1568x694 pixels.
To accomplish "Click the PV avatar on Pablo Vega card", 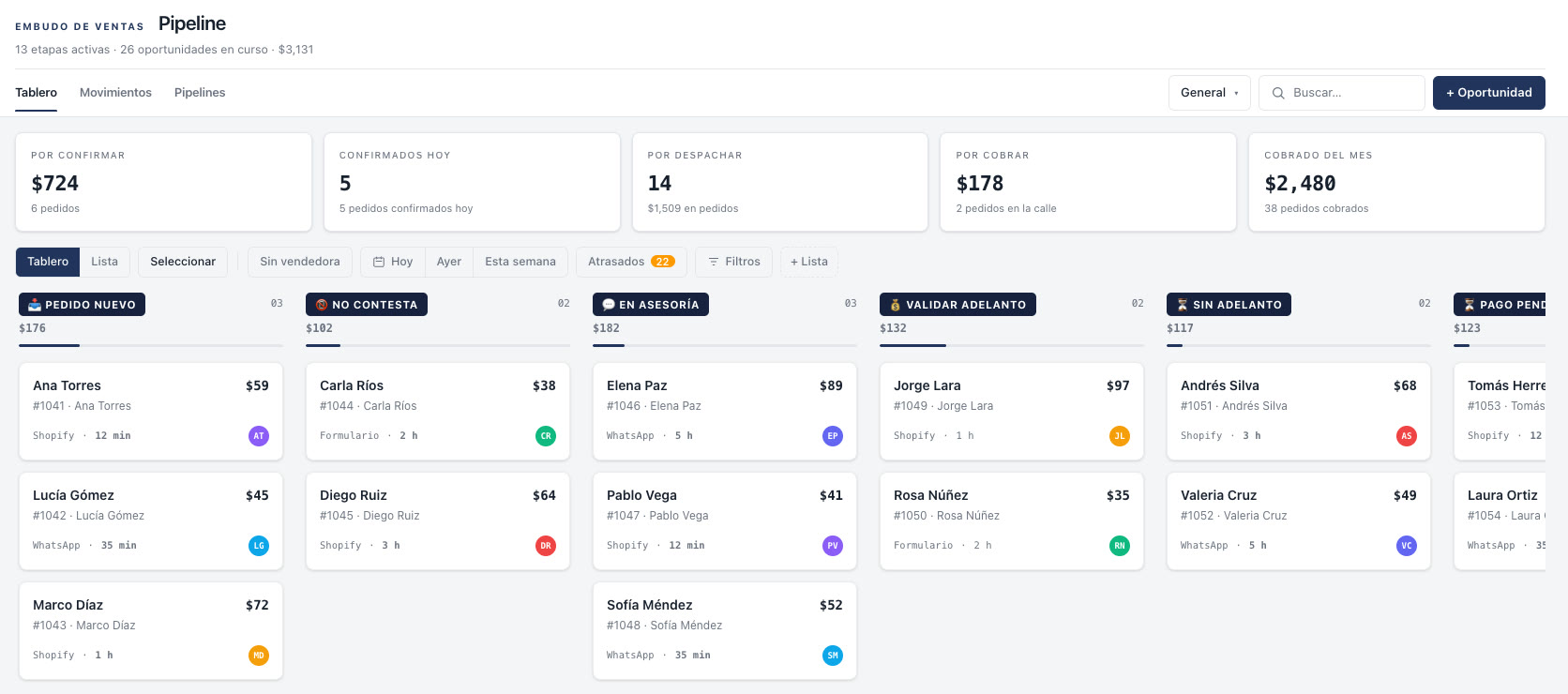I will [833, 545].
